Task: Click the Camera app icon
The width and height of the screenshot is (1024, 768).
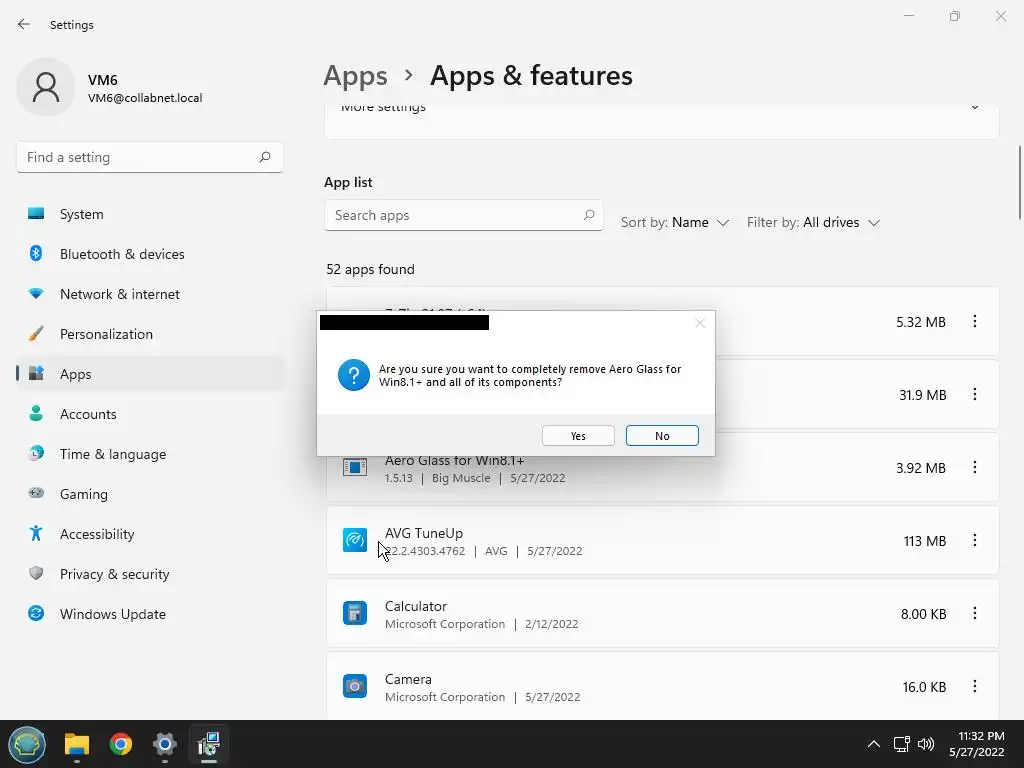Action: tap(355, 686)
